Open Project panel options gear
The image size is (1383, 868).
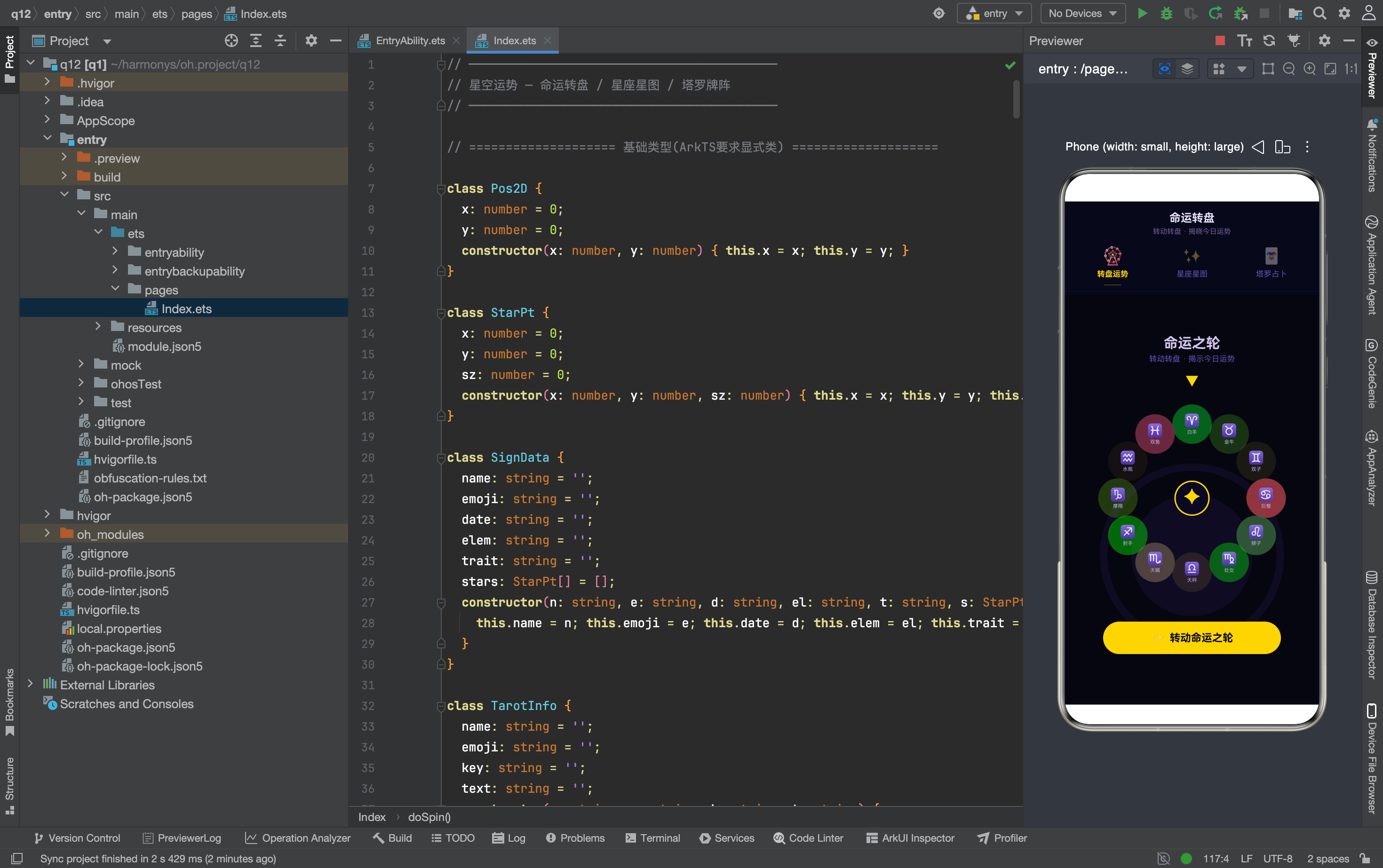pos(311,40)
